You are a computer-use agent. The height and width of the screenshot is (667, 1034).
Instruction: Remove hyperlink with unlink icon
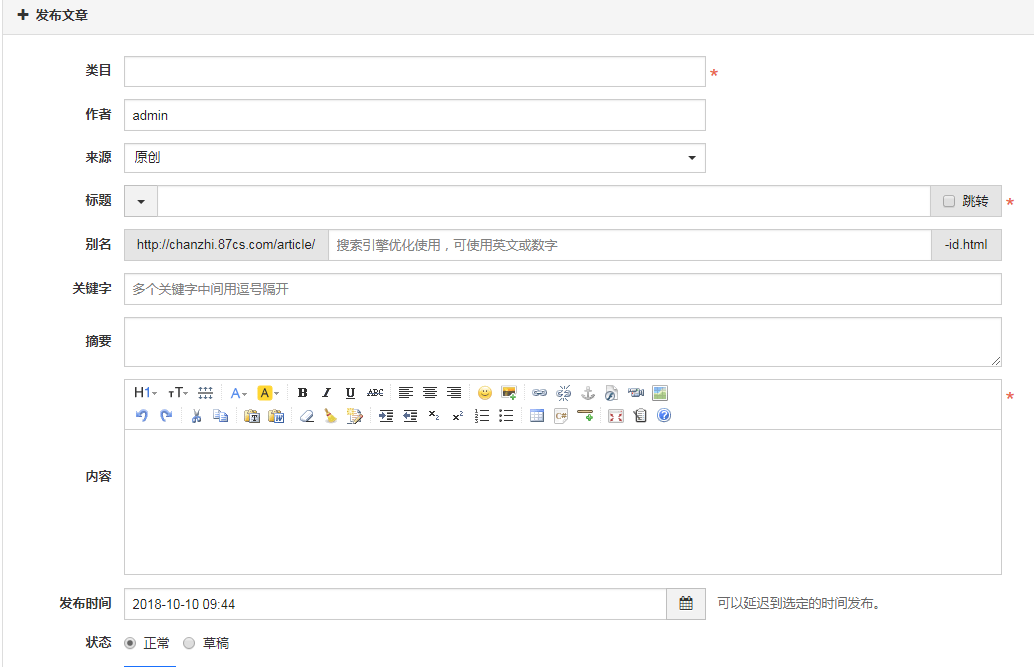pyautogui.click(x=563, y=393)
